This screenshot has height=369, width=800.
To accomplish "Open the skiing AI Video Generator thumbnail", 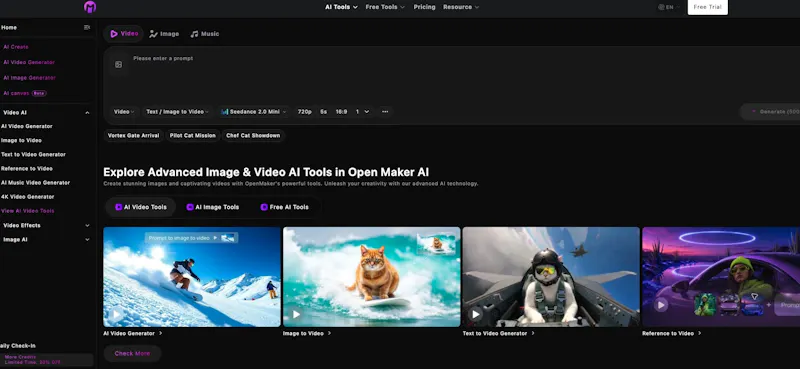I will coord(192,277).
